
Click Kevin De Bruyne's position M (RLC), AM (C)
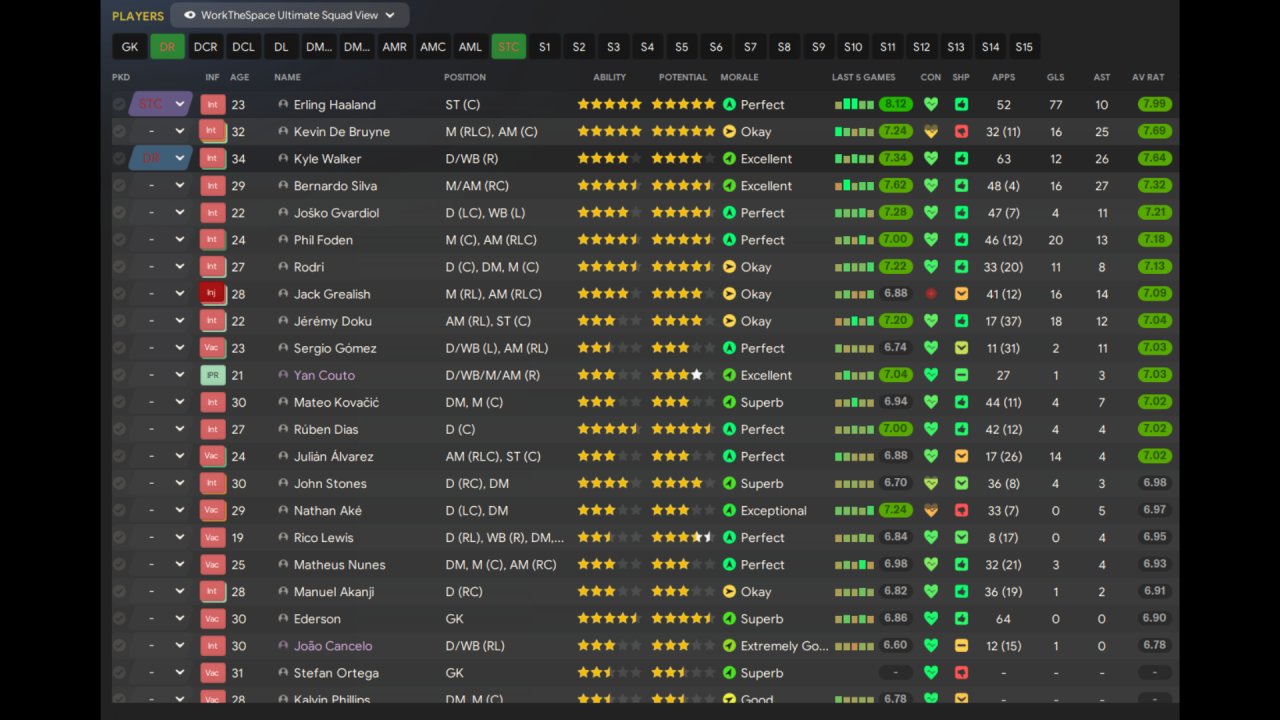[x=491, y=131]
